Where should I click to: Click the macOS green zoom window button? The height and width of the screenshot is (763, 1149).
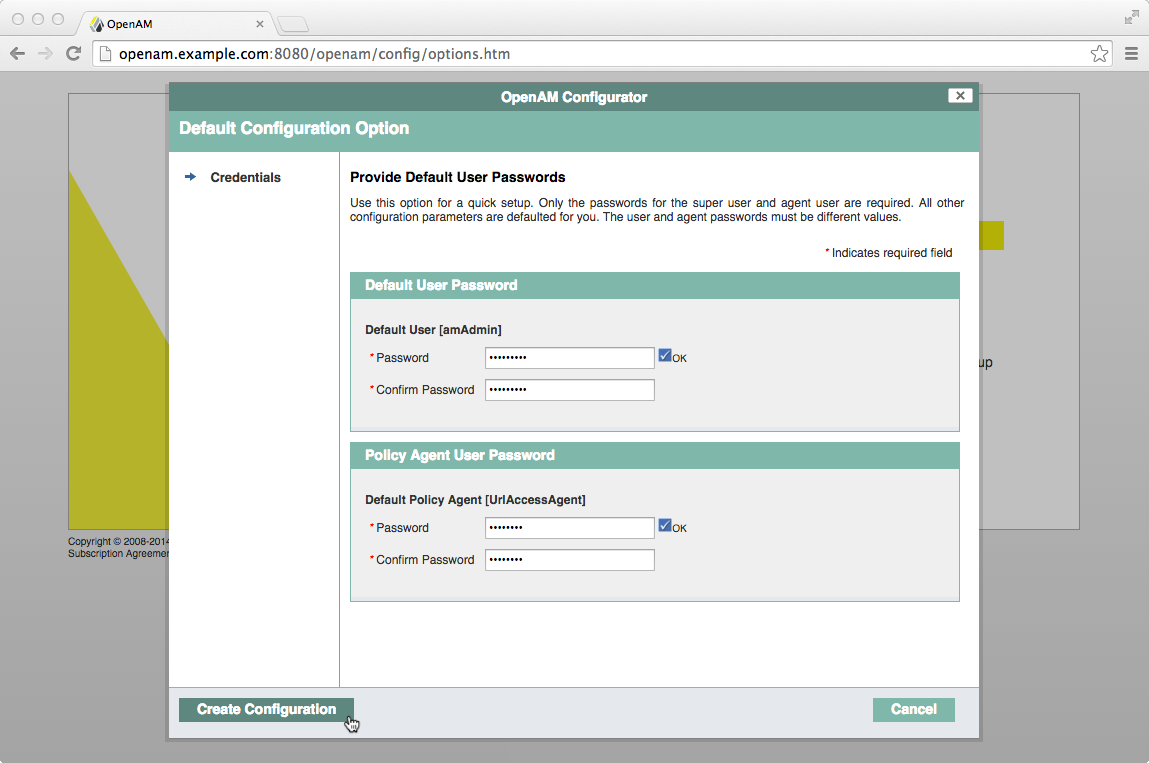(x=58, y=19)
